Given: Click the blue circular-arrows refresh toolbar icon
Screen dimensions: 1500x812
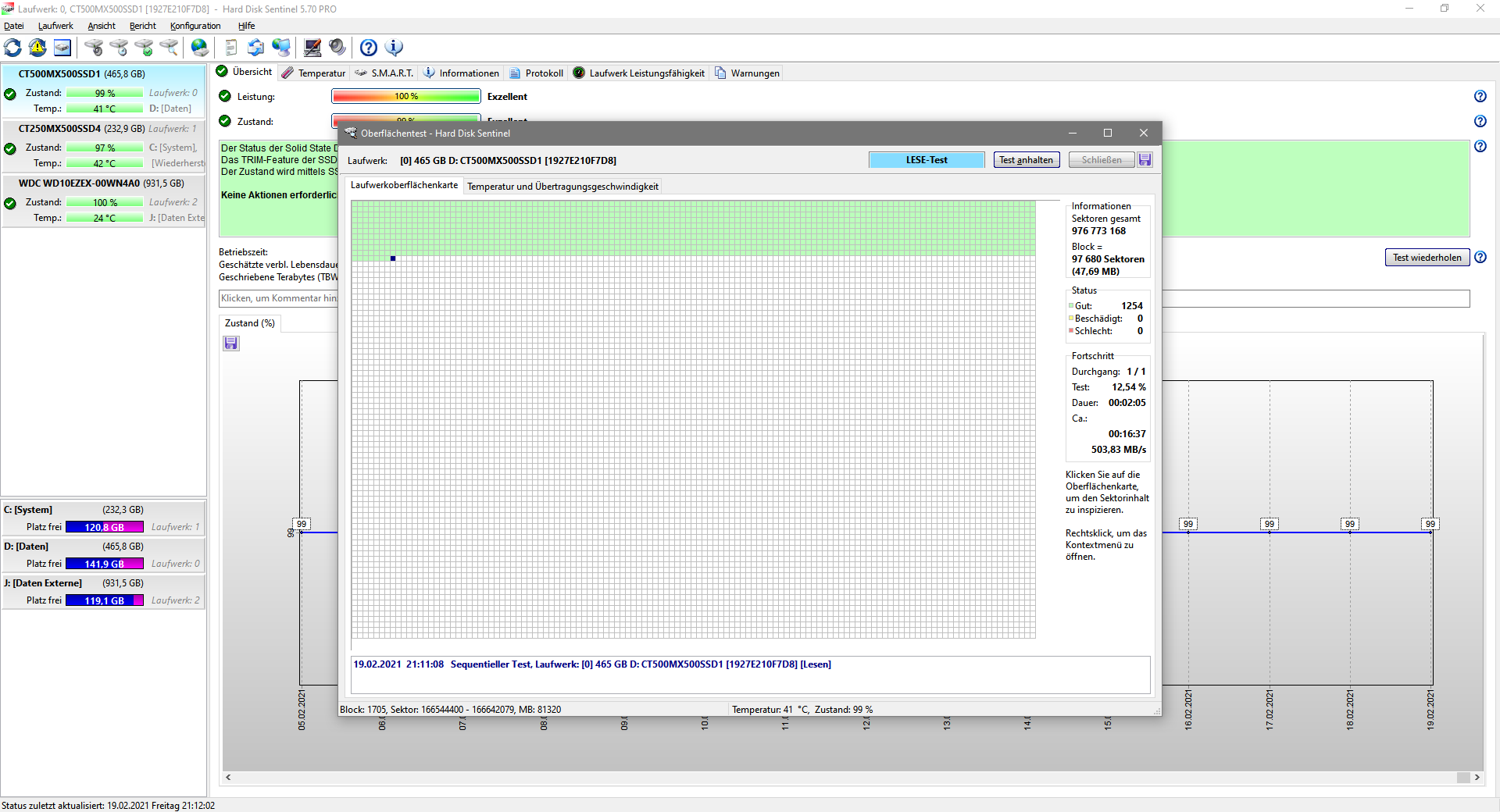Looking at the screenshot, I should point(13,48).
